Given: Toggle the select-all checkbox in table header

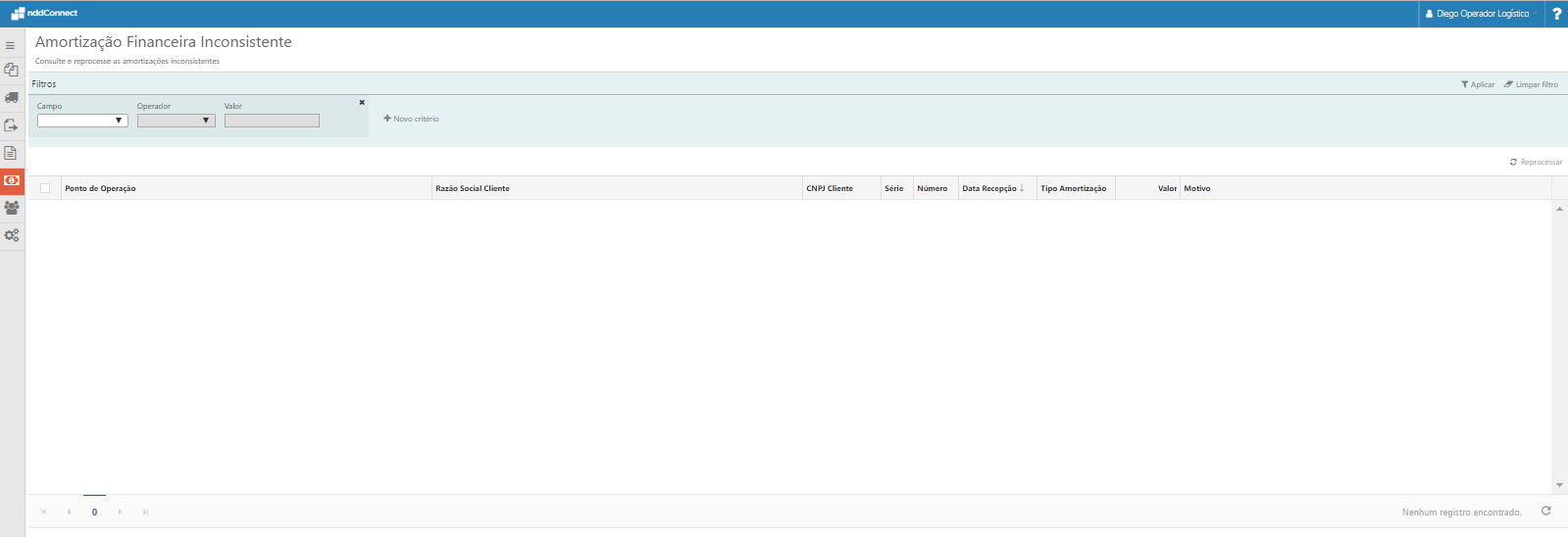Looking at the screenshot, I should (45, 188).
